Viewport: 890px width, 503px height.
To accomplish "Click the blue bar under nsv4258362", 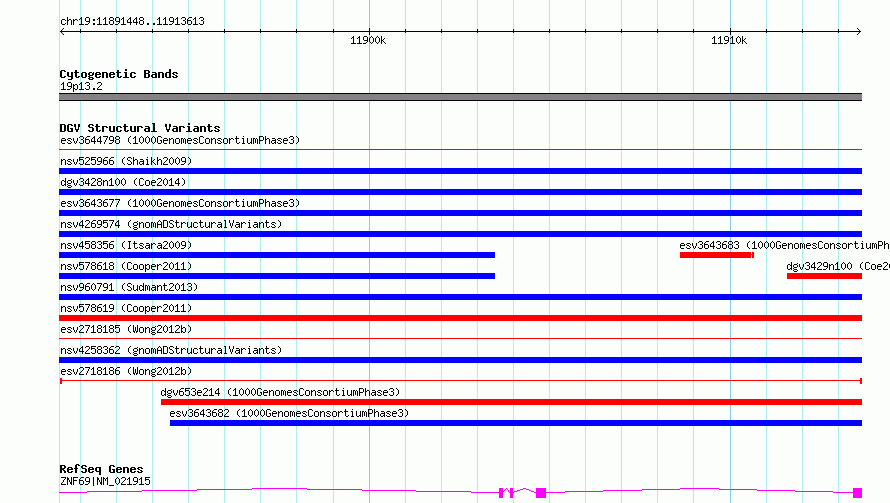I will 460,360.
